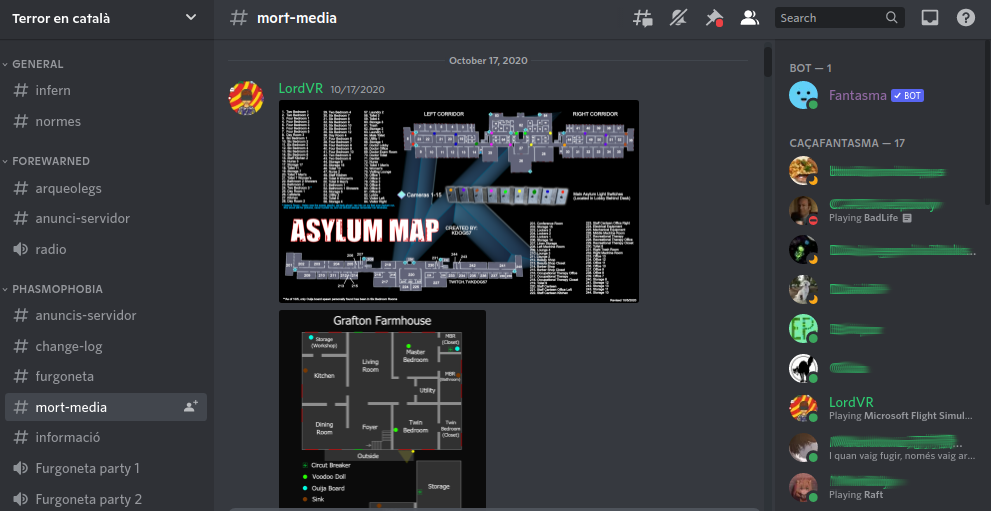
Task: Open the Inbox icon
Action: [x=930, y=18]
